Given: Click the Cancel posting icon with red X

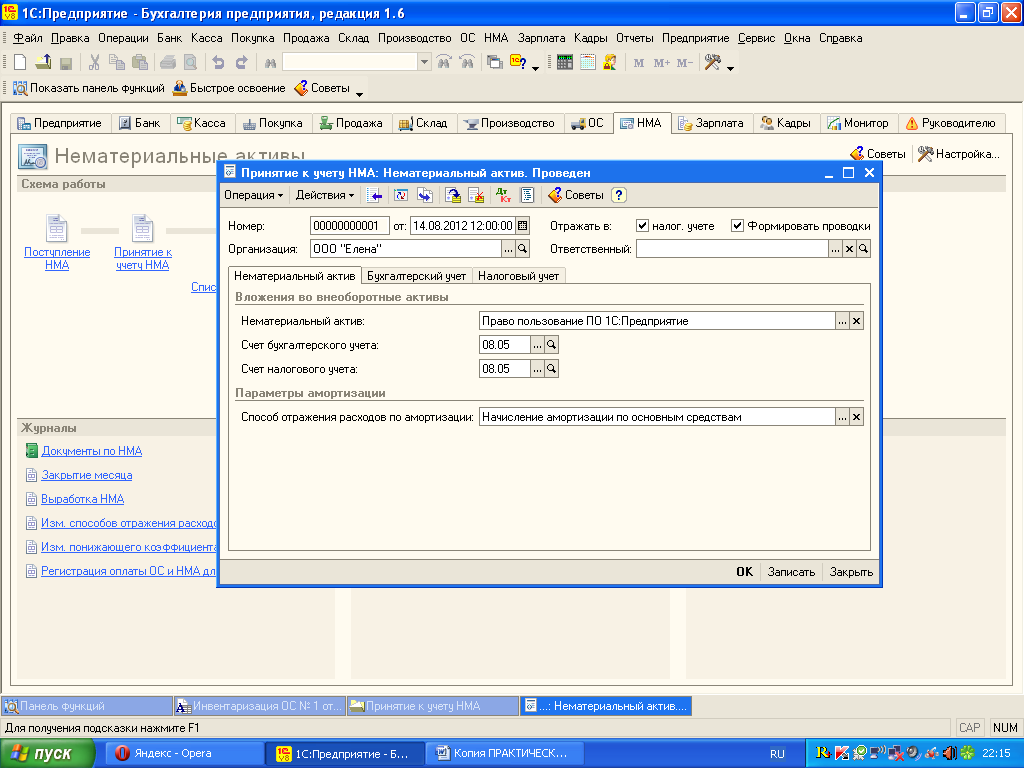Looking at the screenshot, I should tap(476, 195).
